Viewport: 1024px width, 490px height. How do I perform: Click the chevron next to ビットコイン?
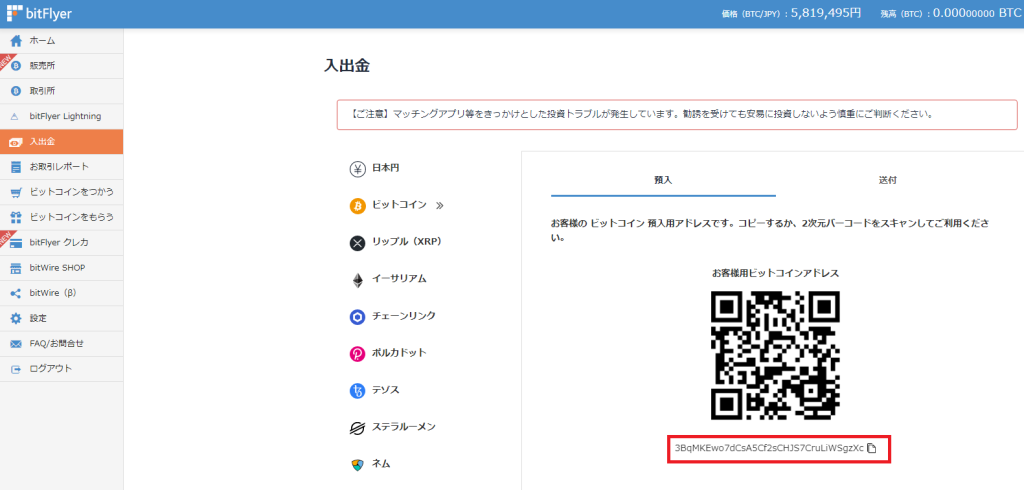tap(440, 206)
